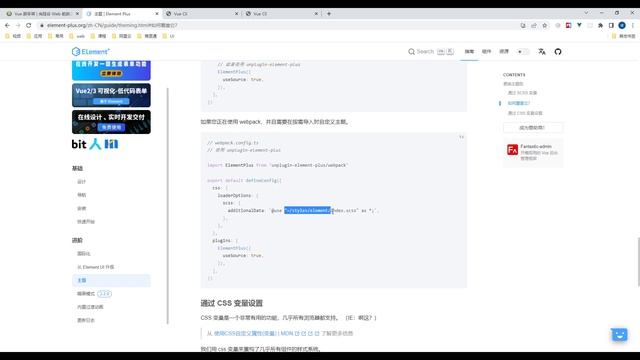Switch to the fourth tab Vue CLI
The height and width of the screenshot is (360, 640).
point(282,13)
